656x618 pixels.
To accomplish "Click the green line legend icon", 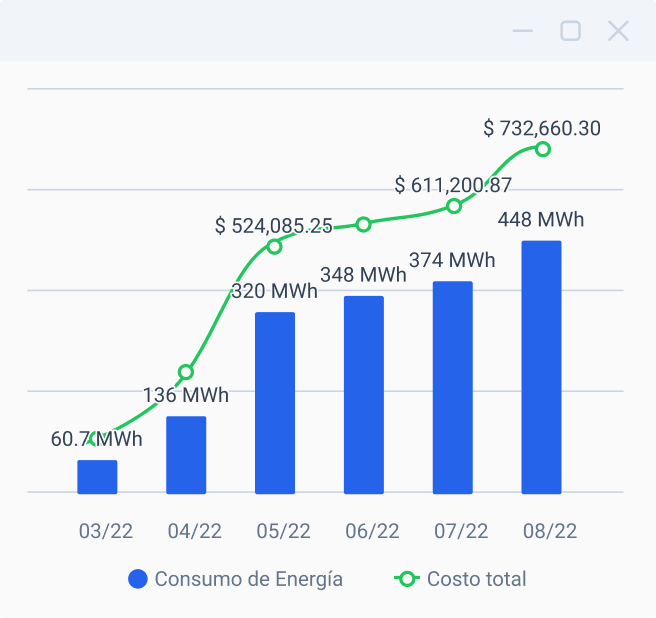I will click(406, 579).
